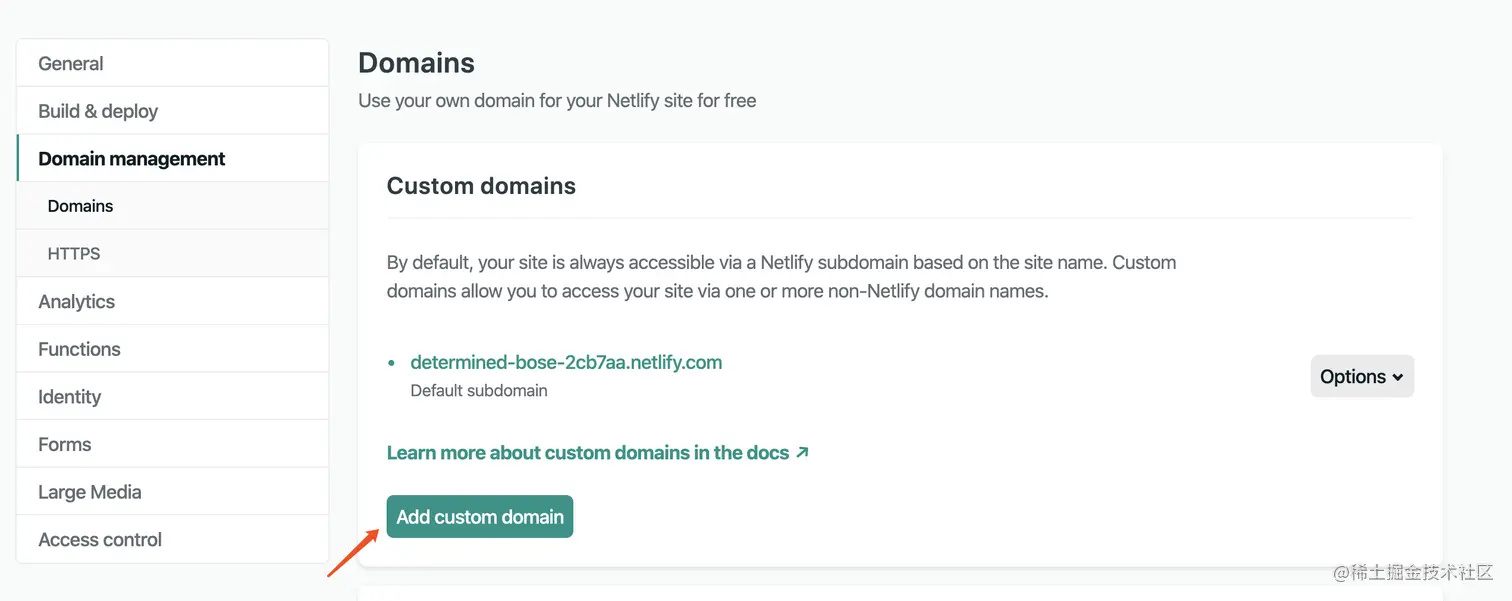Click the external-link arrow icon in docs link
Viewport: 1512px width, 601px height.
(x=802, y=452)
